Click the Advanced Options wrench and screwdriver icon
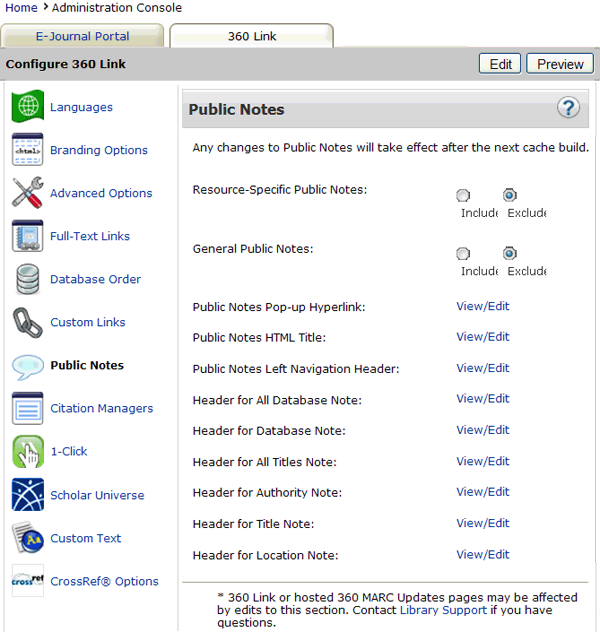 click(x=27, y=193)
